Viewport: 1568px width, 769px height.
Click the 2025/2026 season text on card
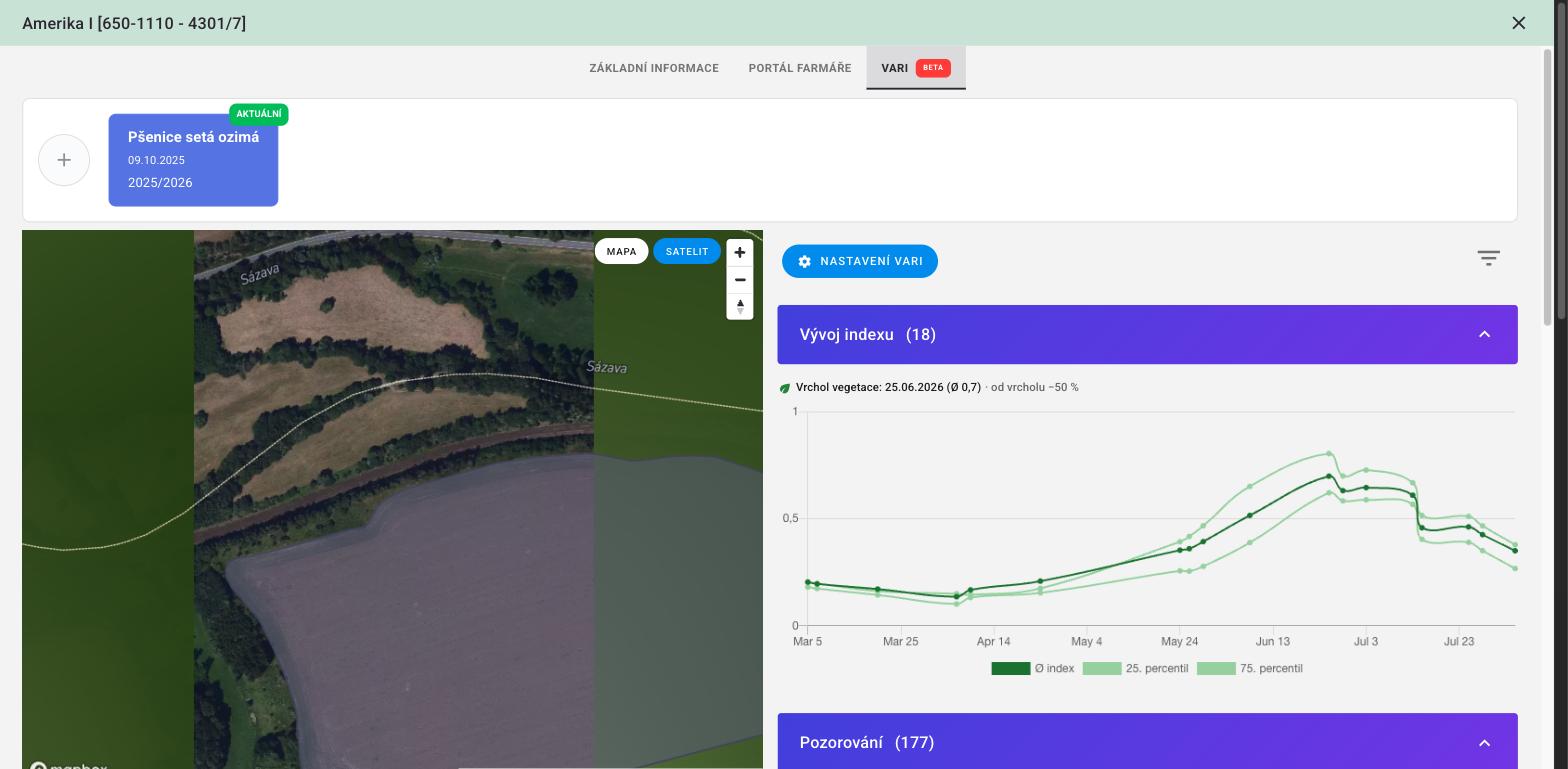(x=160, y=183)
